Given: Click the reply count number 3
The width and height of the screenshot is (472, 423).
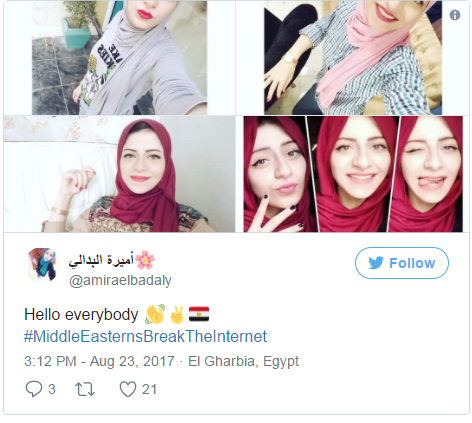Looking at the screenshot, I should point(52,389).
